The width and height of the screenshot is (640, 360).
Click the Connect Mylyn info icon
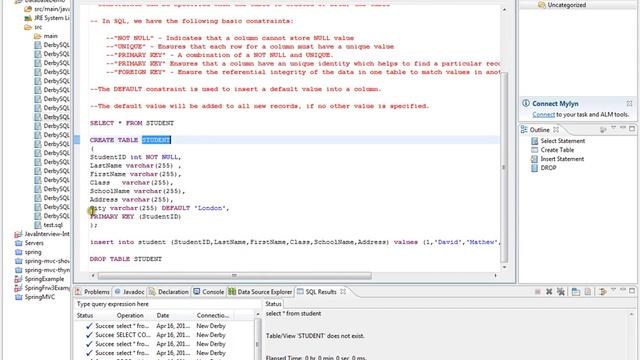pyautogui.click(x=526, y=103)
